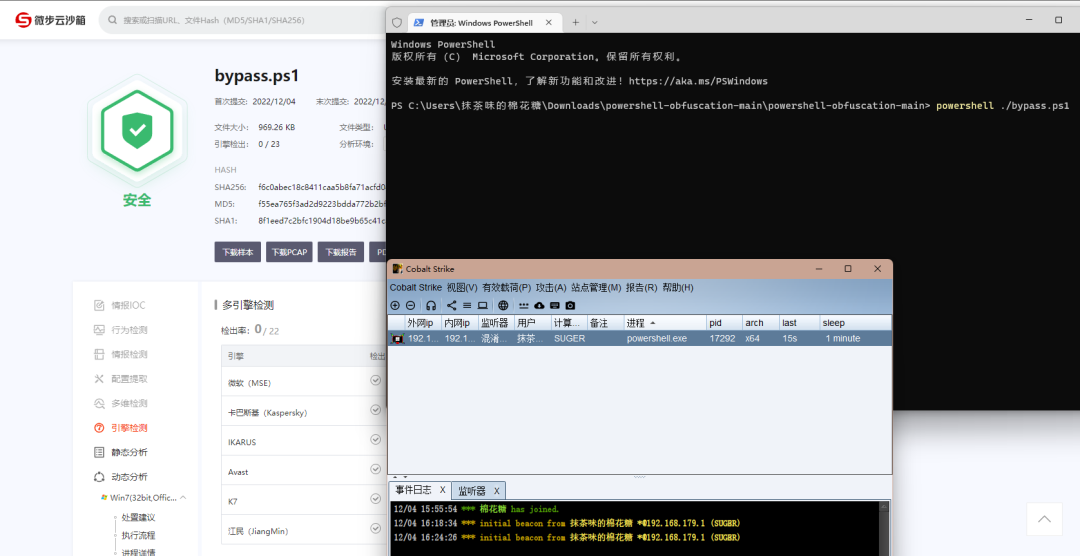This screenshot has height=556, width=1080.
Task: Show the pivot graph share icon view
Action: click(451, 305)
